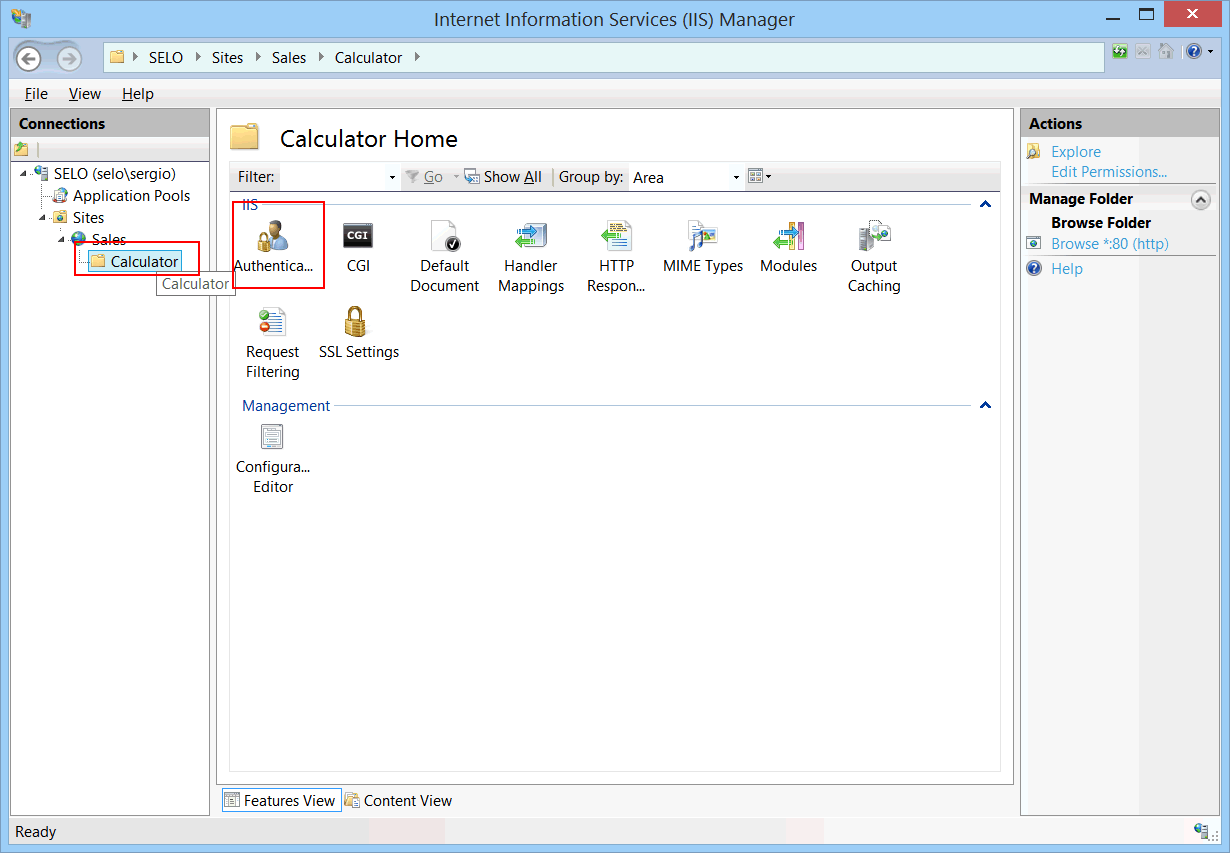The image size is (1230, 853).
Task: Click the refresh page icon in the address bar
Action: click(1120, 51)
